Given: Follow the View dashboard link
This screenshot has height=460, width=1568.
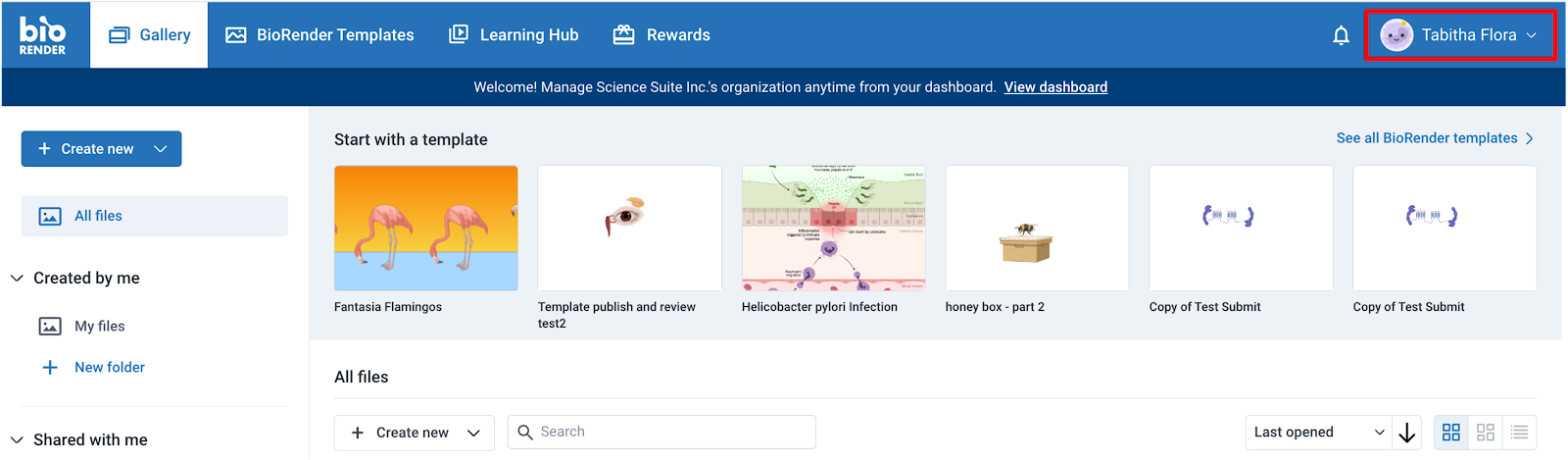Looking at the screenshot, I should click(x=1055, y=87).
